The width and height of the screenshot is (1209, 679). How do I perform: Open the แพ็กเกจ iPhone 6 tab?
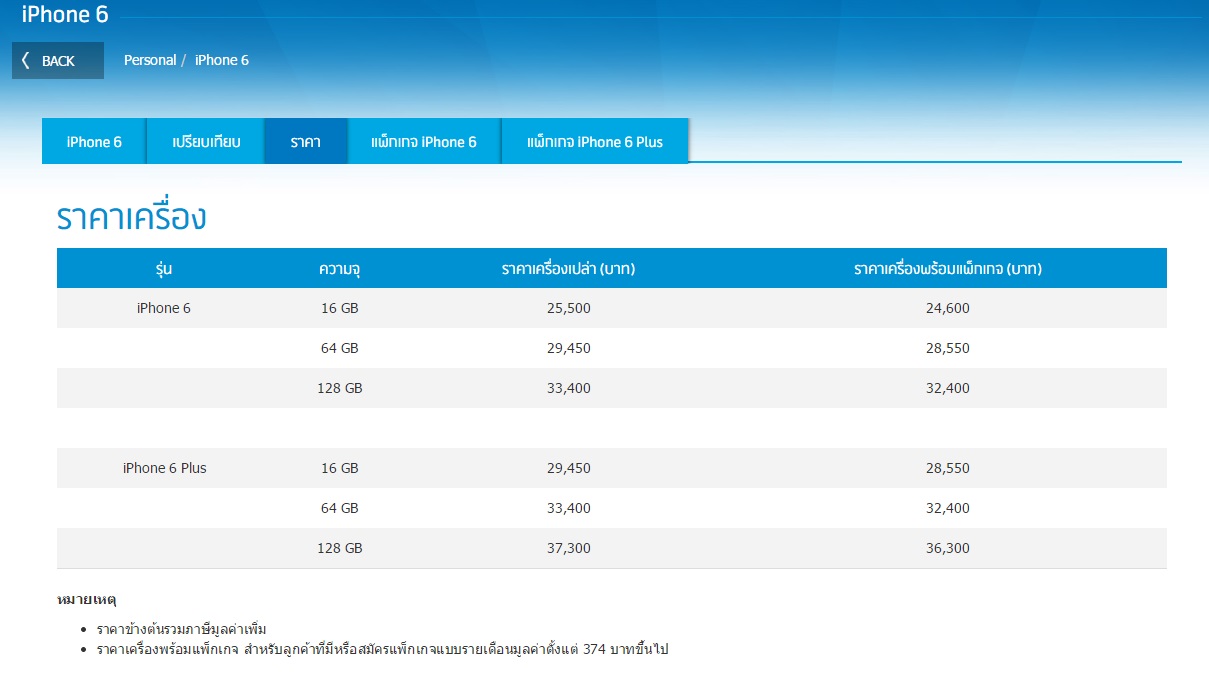424,142
